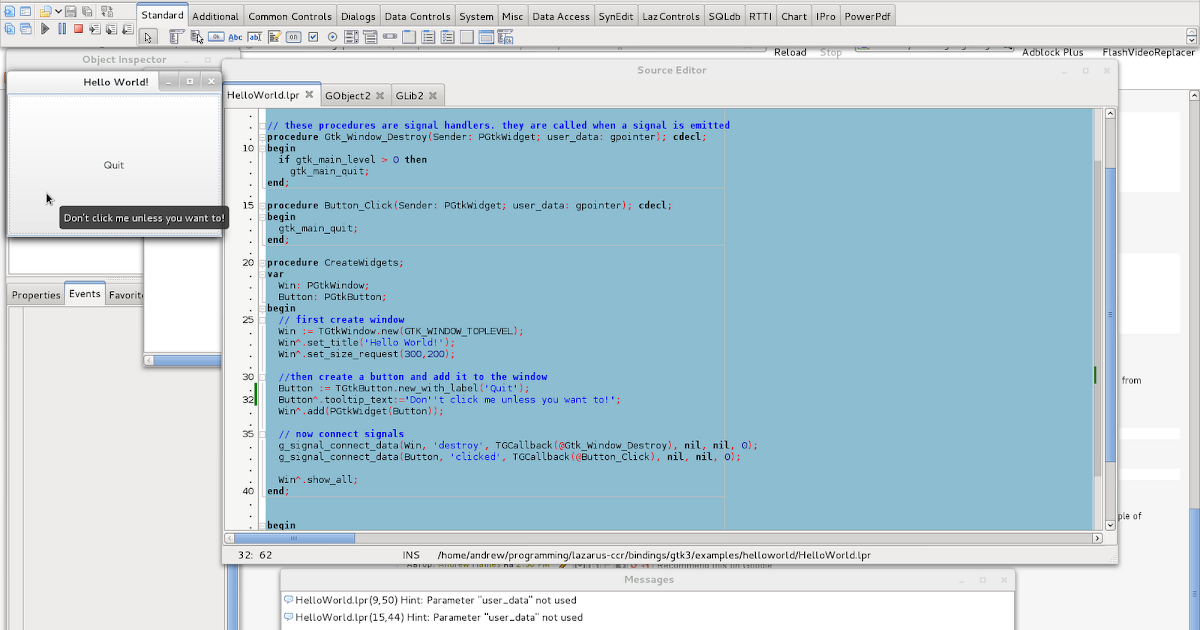Switch to the System palette tab
Viewport: 1200px width, 630px height.
(x=476, y=16)
